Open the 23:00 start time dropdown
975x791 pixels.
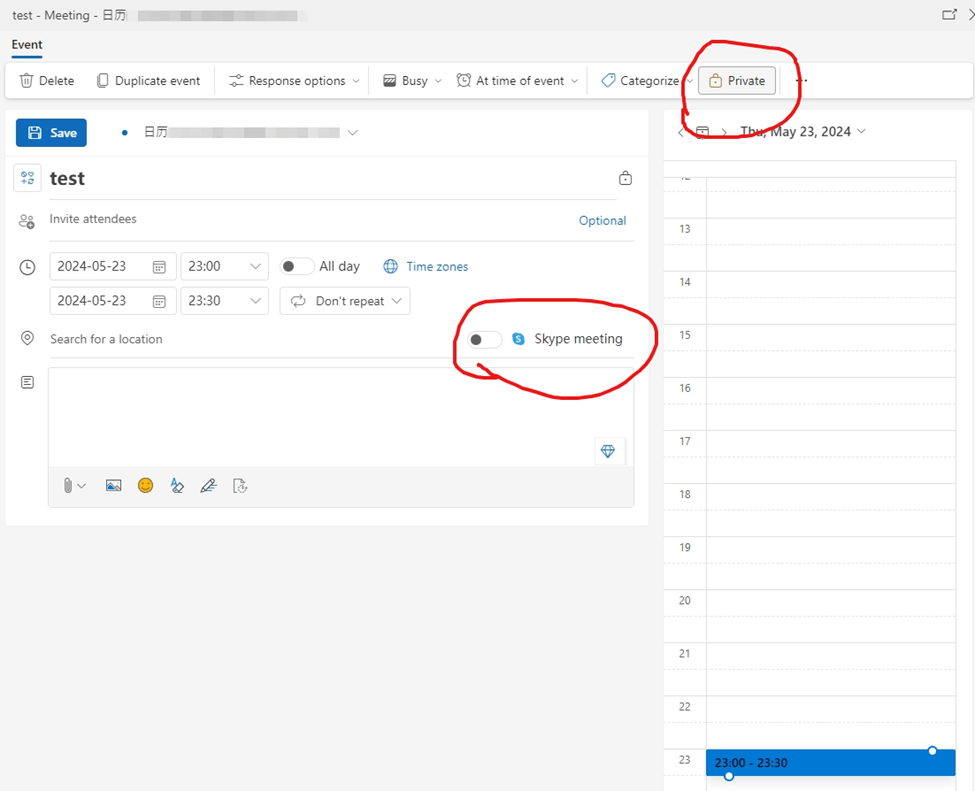point(224,266)
